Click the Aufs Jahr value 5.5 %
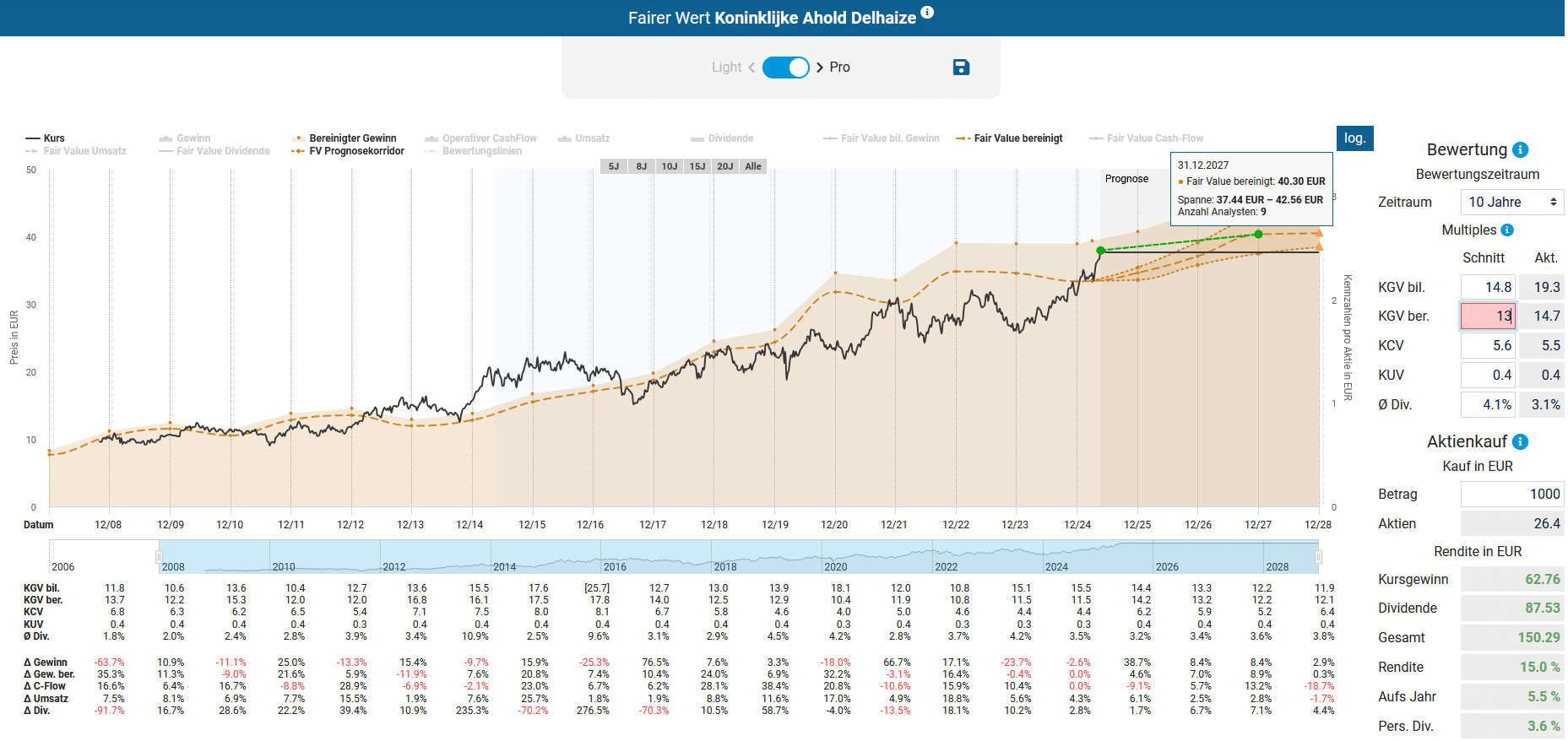 point(1511,696)
